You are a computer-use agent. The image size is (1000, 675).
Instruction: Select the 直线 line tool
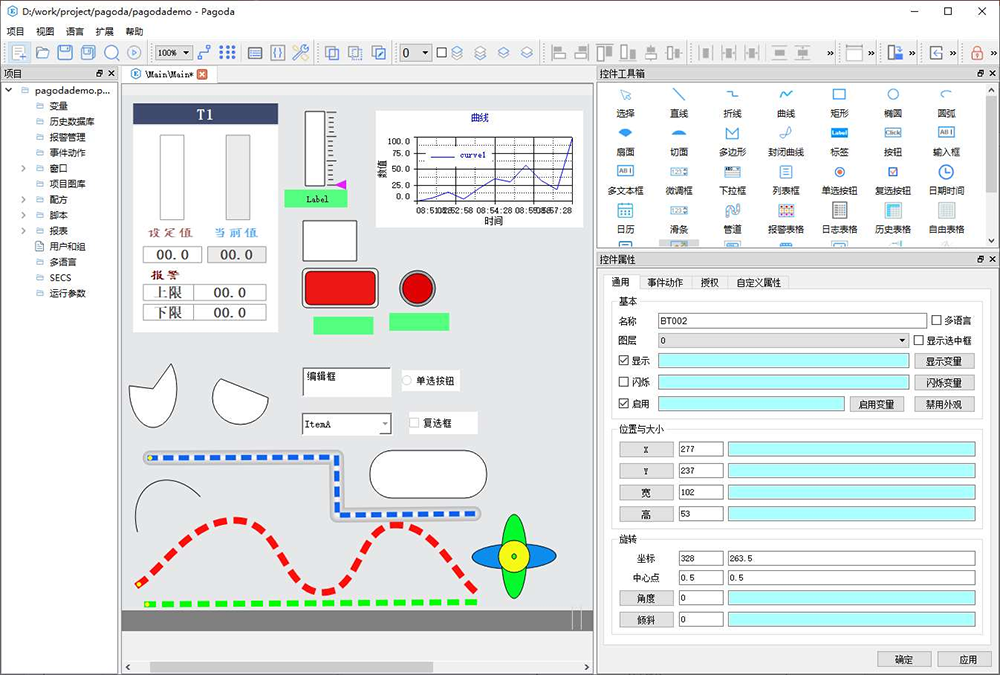coord(679,95)
